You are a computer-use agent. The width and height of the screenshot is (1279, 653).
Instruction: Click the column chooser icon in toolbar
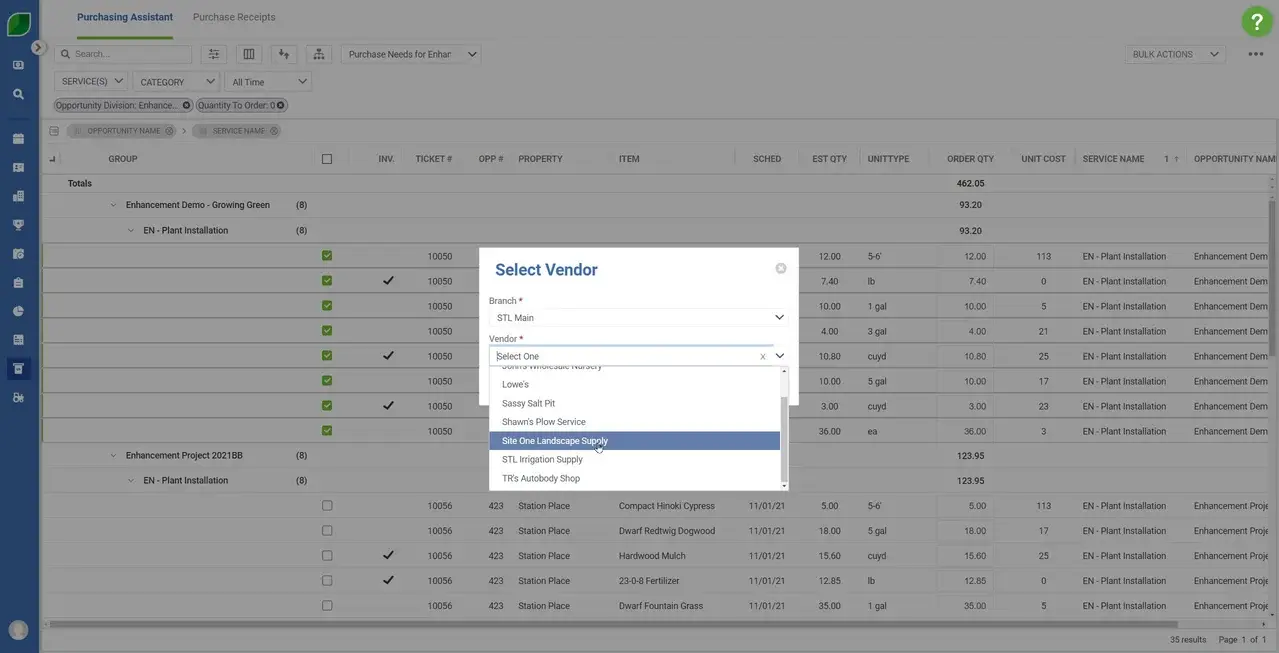pyautogui.click(x=249, y=54)
